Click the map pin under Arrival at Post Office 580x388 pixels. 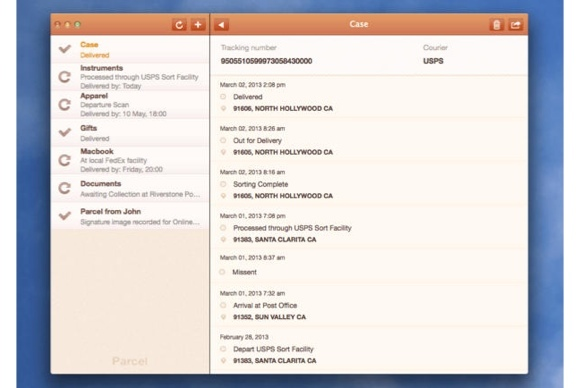(x=223, y=317)
